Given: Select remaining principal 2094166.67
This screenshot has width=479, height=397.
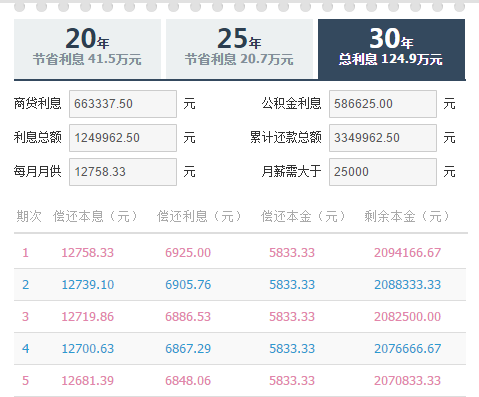Looking at the screenshot, I should tap(407, 253).
